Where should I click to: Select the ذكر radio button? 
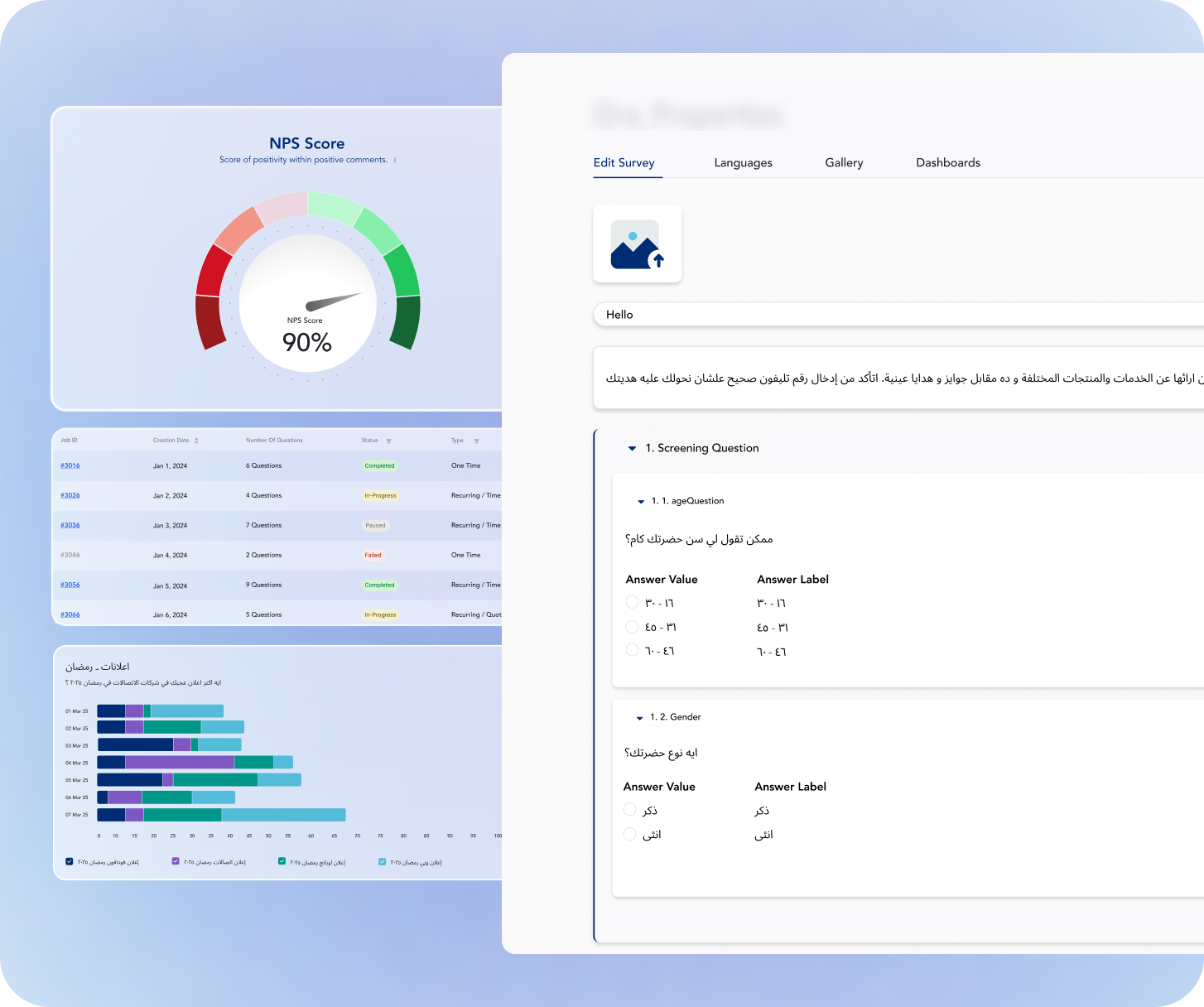pos(630,809)
